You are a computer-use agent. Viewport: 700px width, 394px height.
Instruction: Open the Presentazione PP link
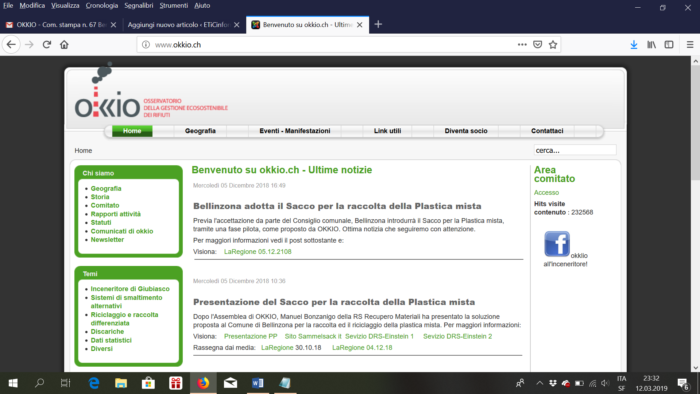[250, 336]
